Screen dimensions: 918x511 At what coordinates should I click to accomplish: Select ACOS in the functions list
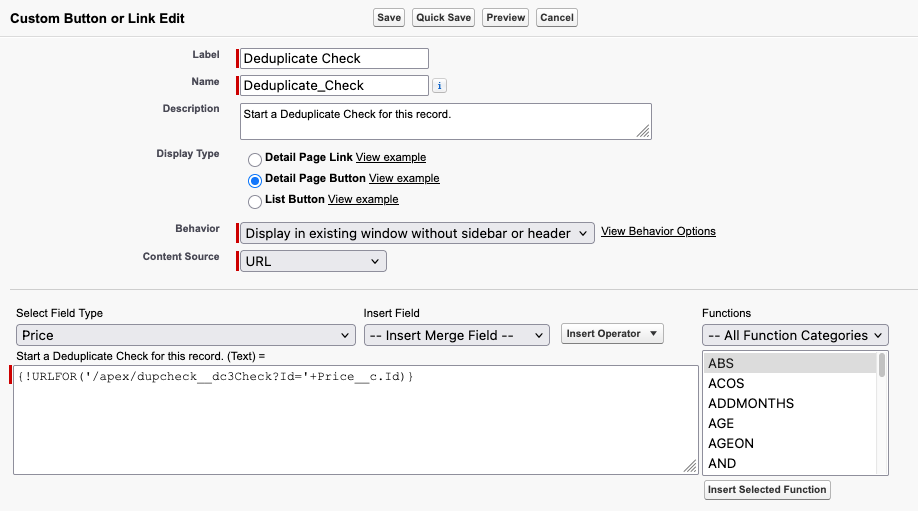tap(790, 383)
